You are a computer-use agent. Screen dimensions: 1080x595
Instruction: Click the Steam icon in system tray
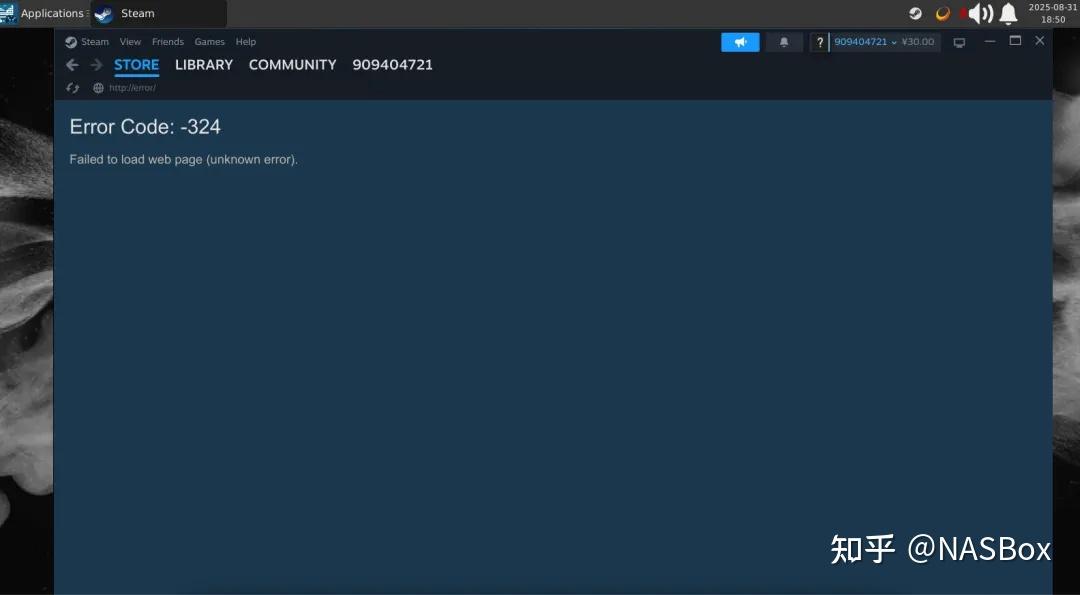916,13
